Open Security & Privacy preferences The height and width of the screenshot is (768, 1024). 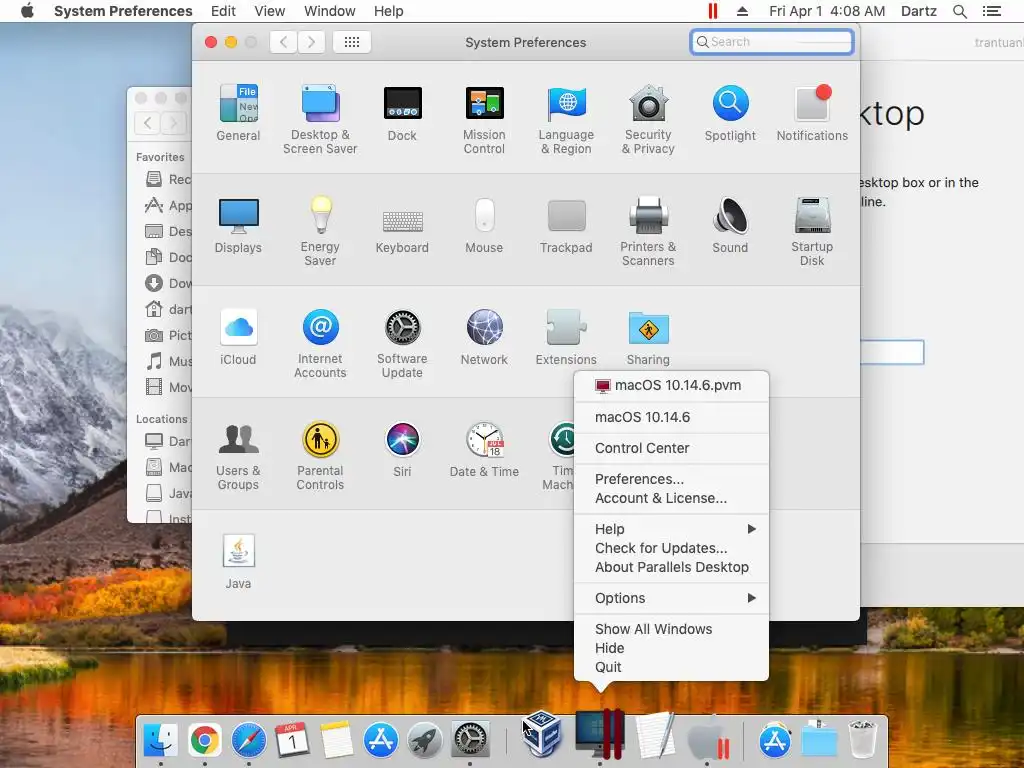click(648, 120)
